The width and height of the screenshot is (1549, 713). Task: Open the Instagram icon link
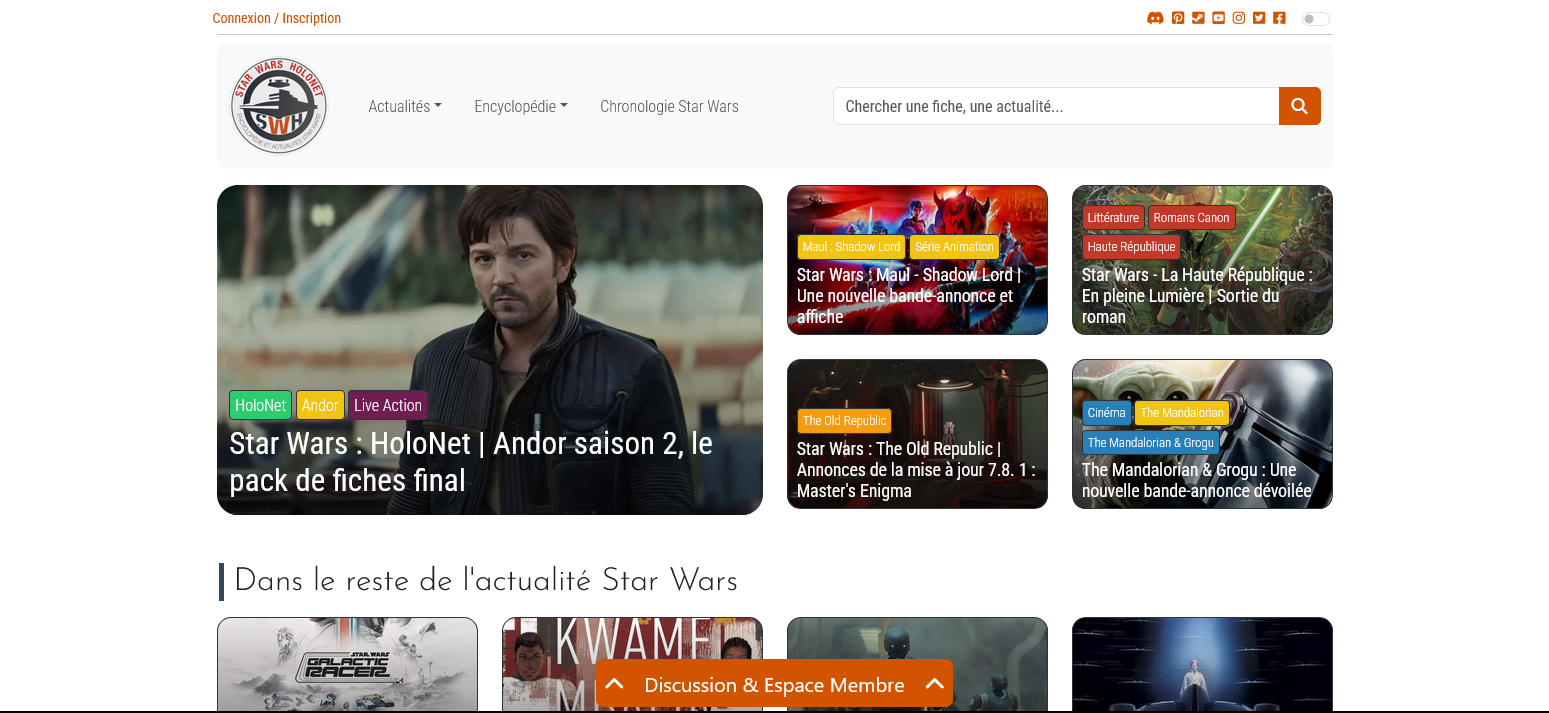coord(1239,18)
